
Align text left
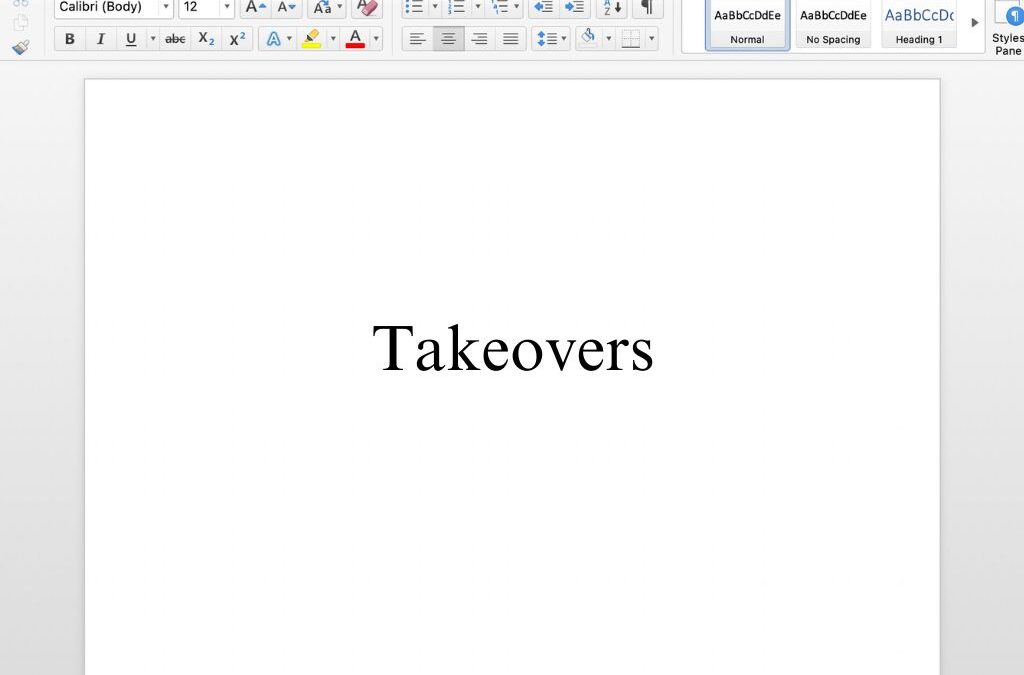point(417,39)
